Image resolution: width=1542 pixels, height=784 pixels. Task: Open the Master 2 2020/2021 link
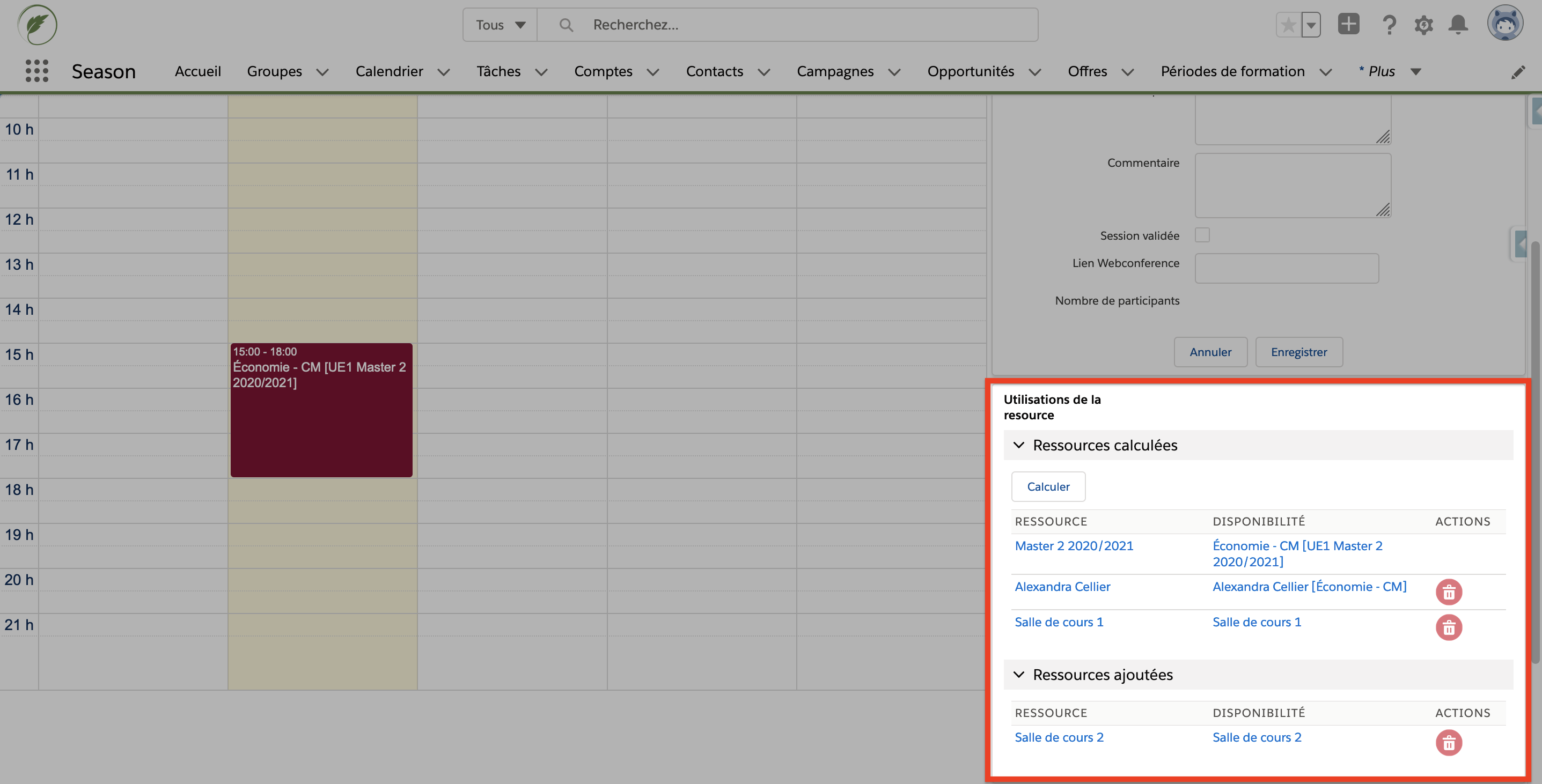coord(1074,545)
